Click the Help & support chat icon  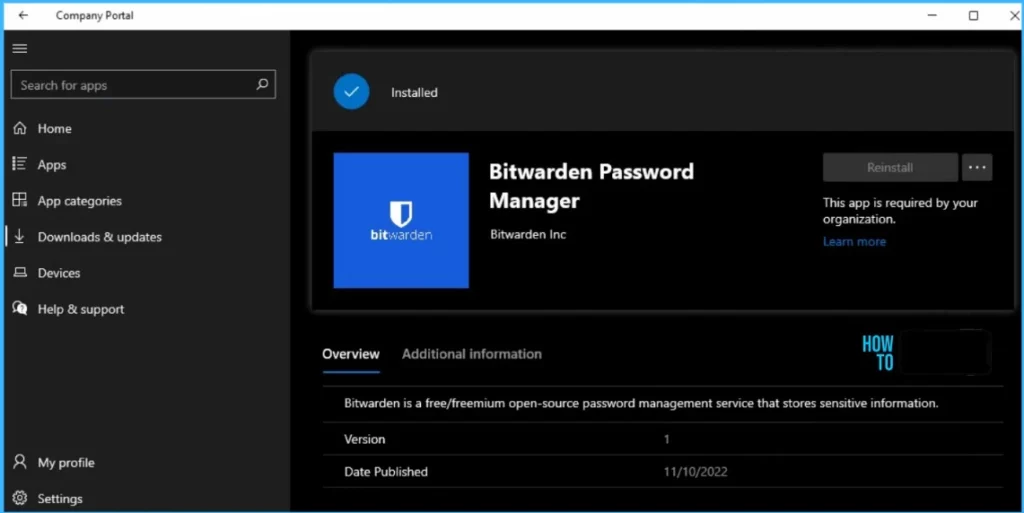click(20, 308)
